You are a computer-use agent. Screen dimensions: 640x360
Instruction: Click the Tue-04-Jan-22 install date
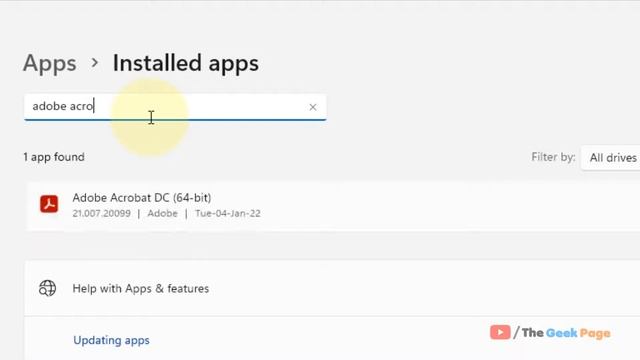(228, 213)
